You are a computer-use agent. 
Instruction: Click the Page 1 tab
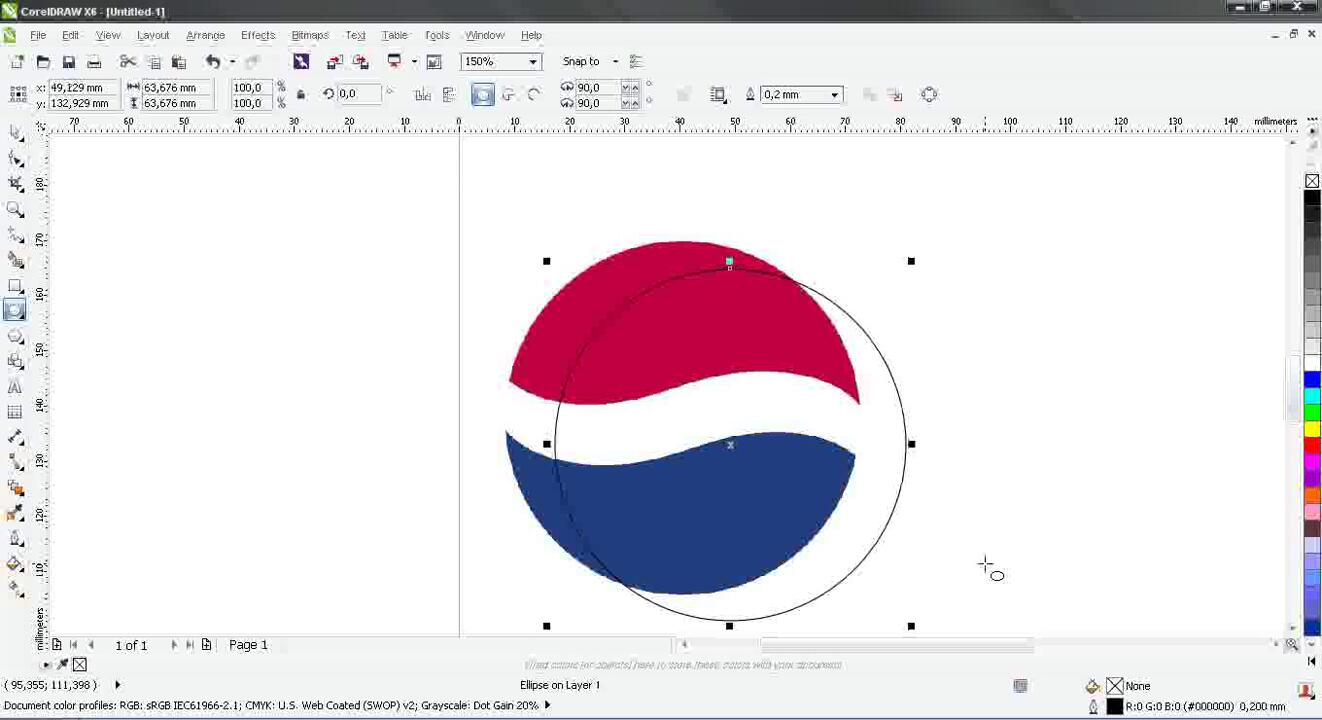point(248,645)
